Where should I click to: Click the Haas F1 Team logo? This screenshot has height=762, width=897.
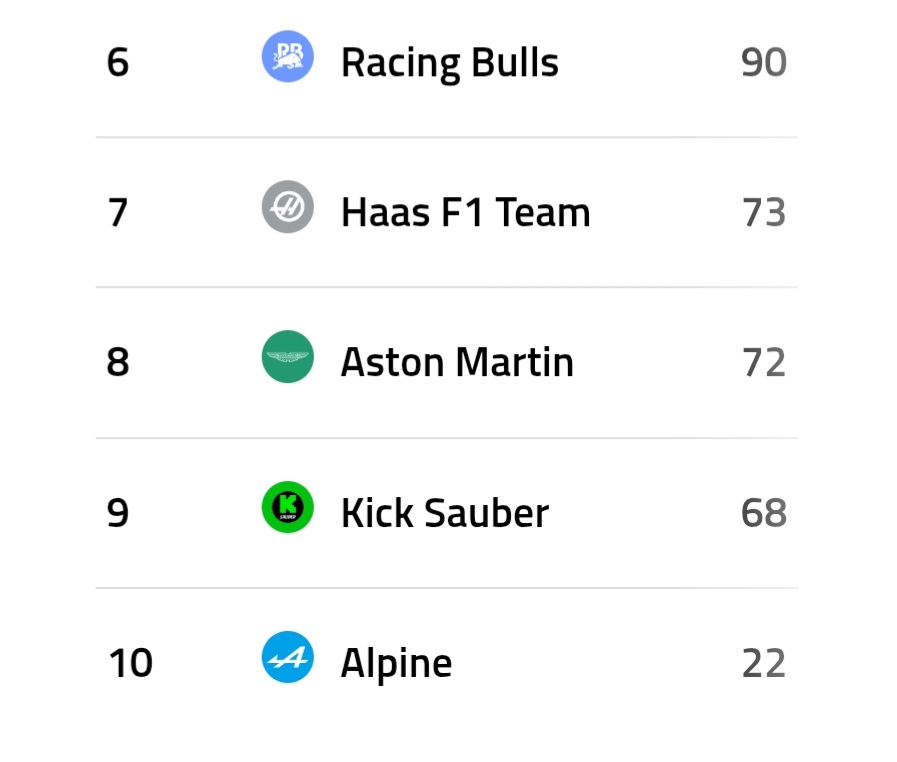pyautogui.click(x=288, y=207)
